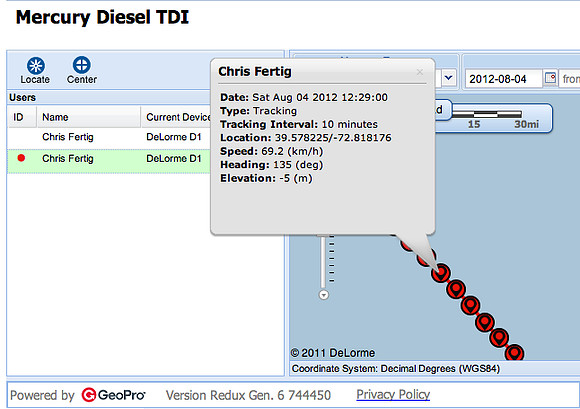Close the Chris Fertig info popup
The width and height of the screenshot is (580, 409).
point(419,72)
